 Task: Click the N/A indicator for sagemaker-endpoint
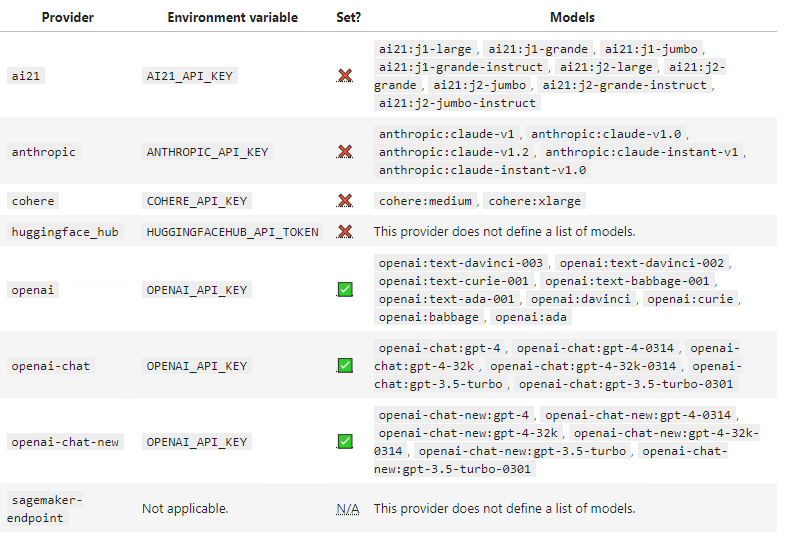point(347,509)
